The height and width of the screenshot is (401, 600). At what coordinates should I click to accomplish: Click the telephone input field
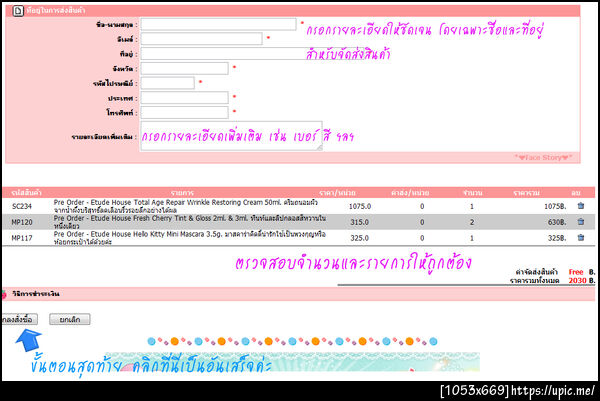tap(184, 112)
